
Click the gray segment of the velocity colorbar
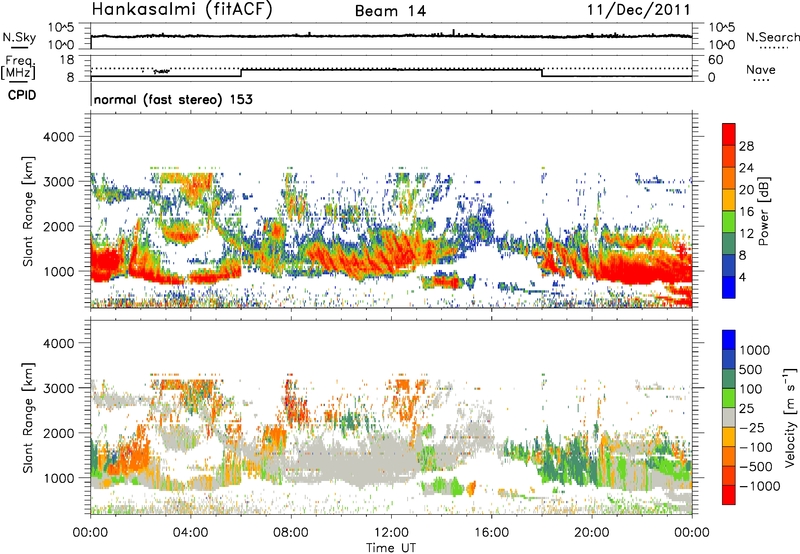tap(729, 417)
